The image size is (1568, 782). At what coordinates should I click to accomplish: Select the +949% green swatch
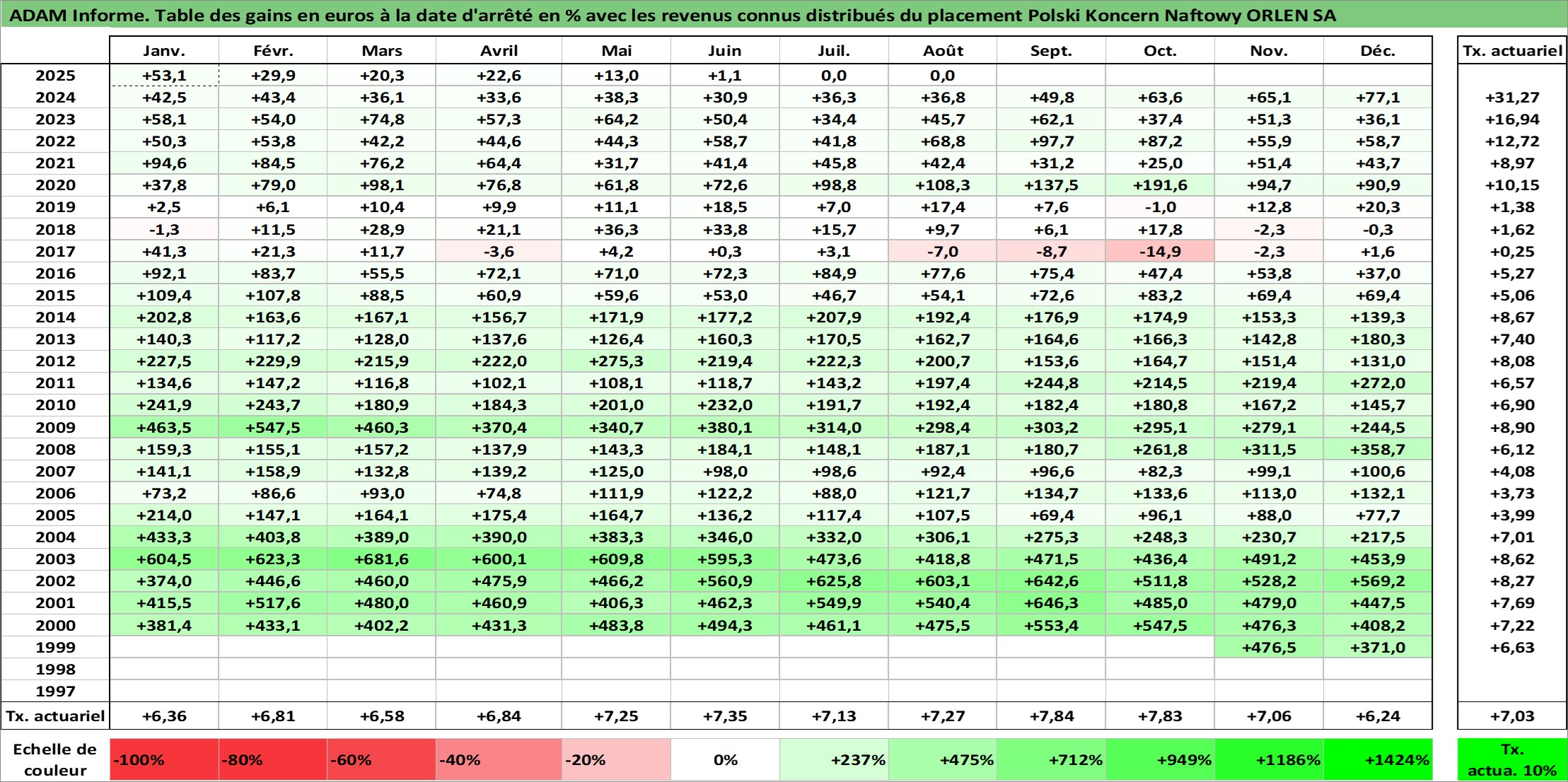click(x=1160, y=760)
